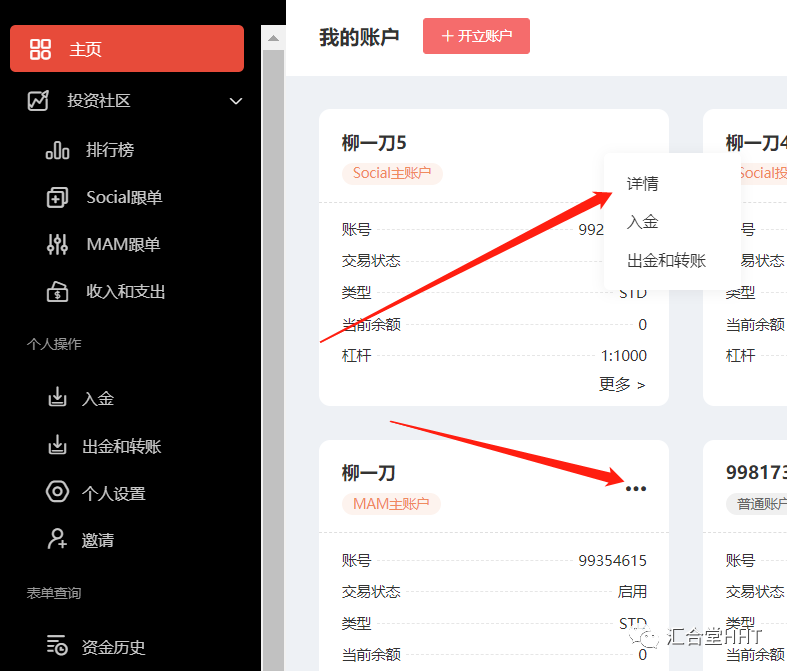Screen dimensions: 787x671
Task: Click the home grid icon
Action: tap(40, 49)
